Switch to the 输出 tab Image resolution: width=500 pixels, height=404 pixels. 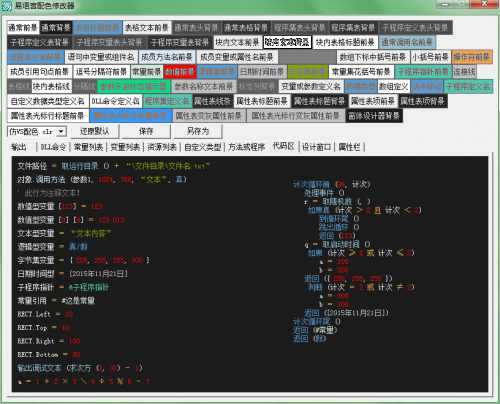pos(19,147)
